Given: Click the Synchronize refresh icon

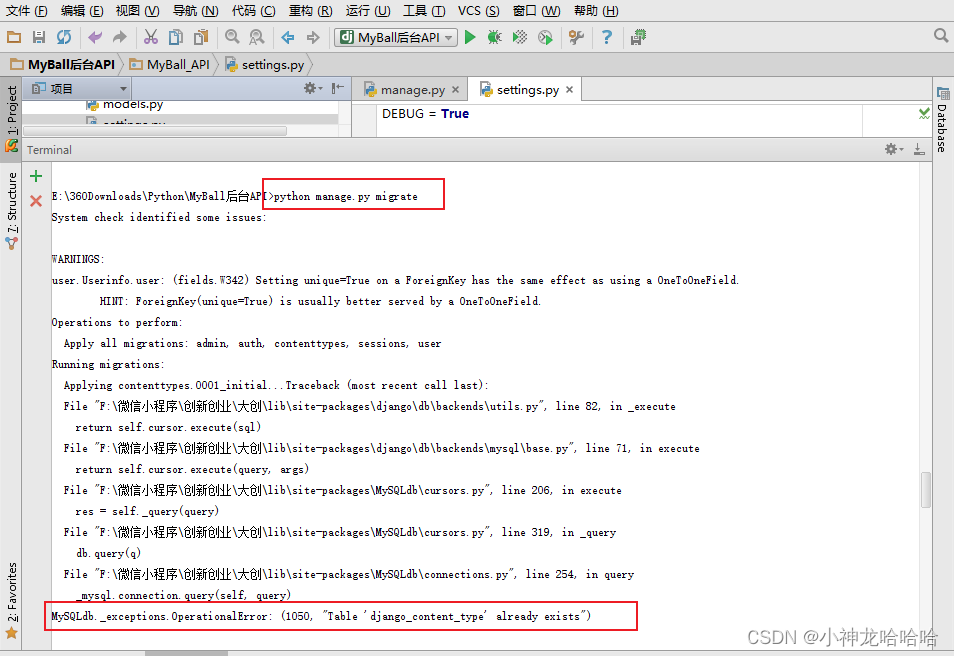Looking at the screenshot, I should point(64,37).
